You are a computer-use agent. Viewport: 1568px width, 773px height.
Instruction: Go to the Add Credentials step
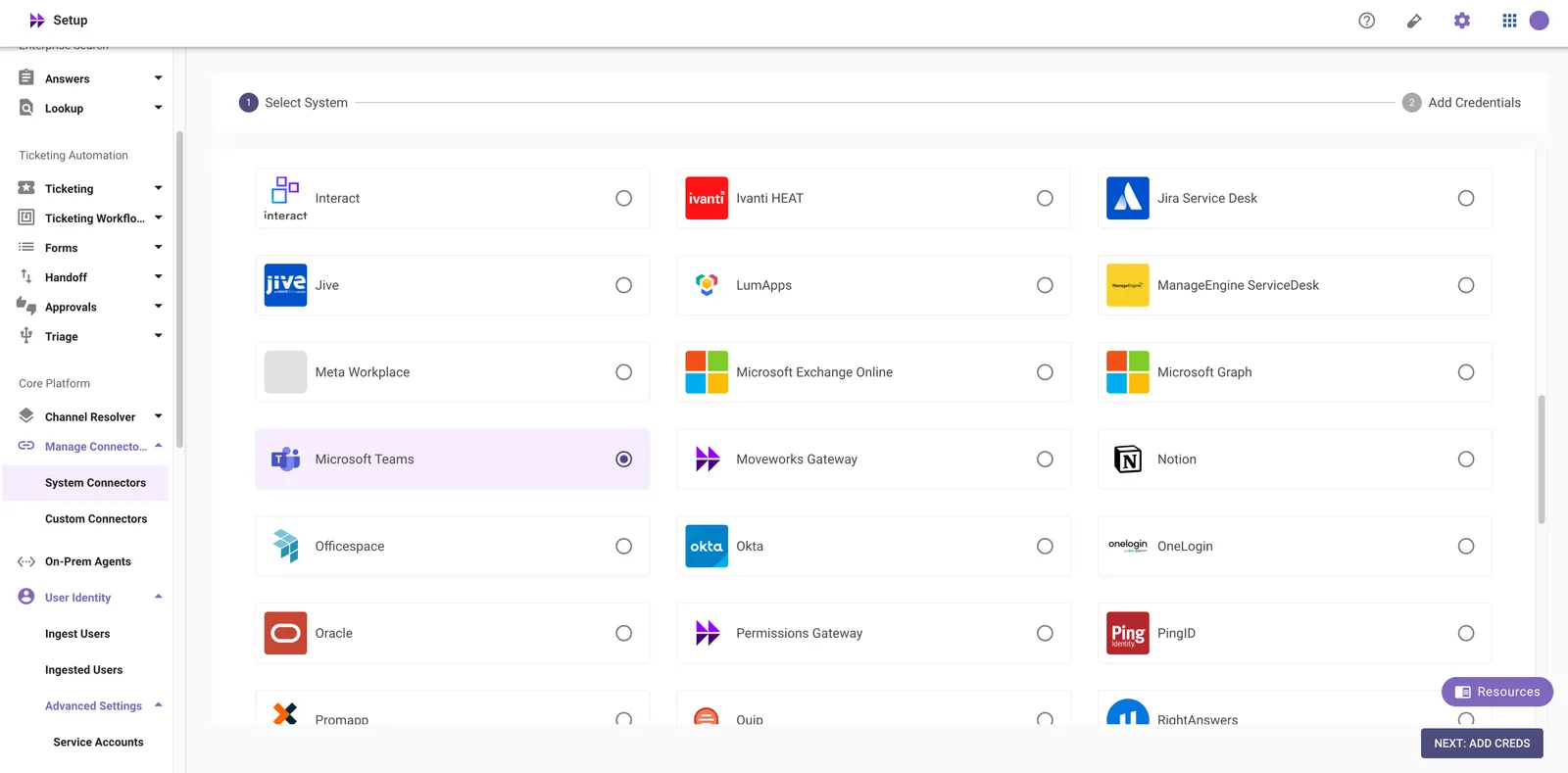pyautogui.click(x=1462, y=103)
